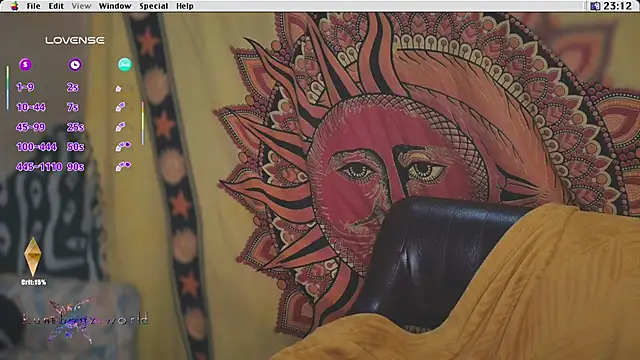640x360 pixels.
Task: Click the intensity icon in the 445-1110 row
Action: (123, 166)
